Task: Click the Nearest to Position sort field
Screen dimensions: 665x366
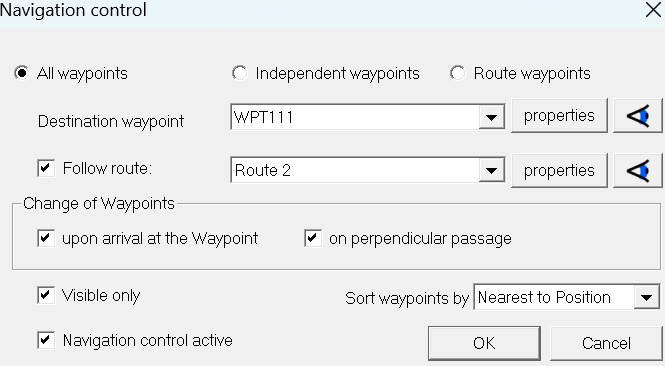Action: 554,297
